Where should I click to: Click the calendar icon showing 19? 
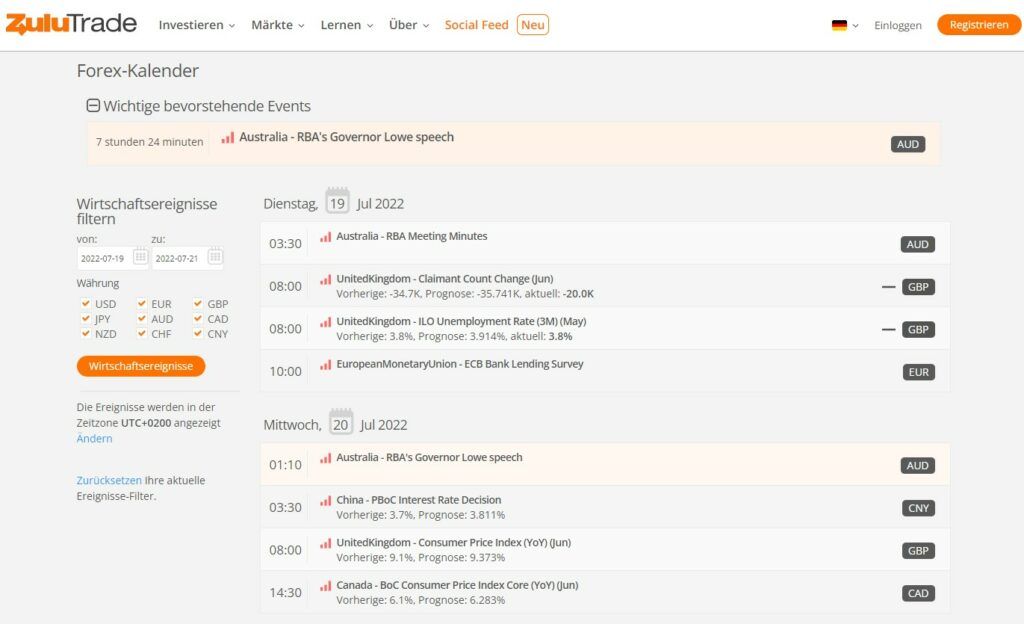(337, 202)
